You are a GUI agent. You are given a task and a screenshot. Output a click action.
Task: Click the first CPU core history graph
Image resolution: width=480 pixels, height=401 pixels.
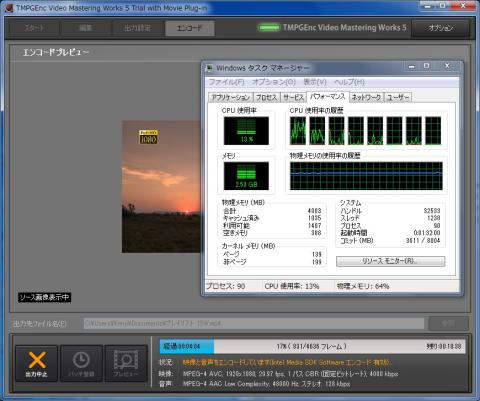[x=298, y=131]
